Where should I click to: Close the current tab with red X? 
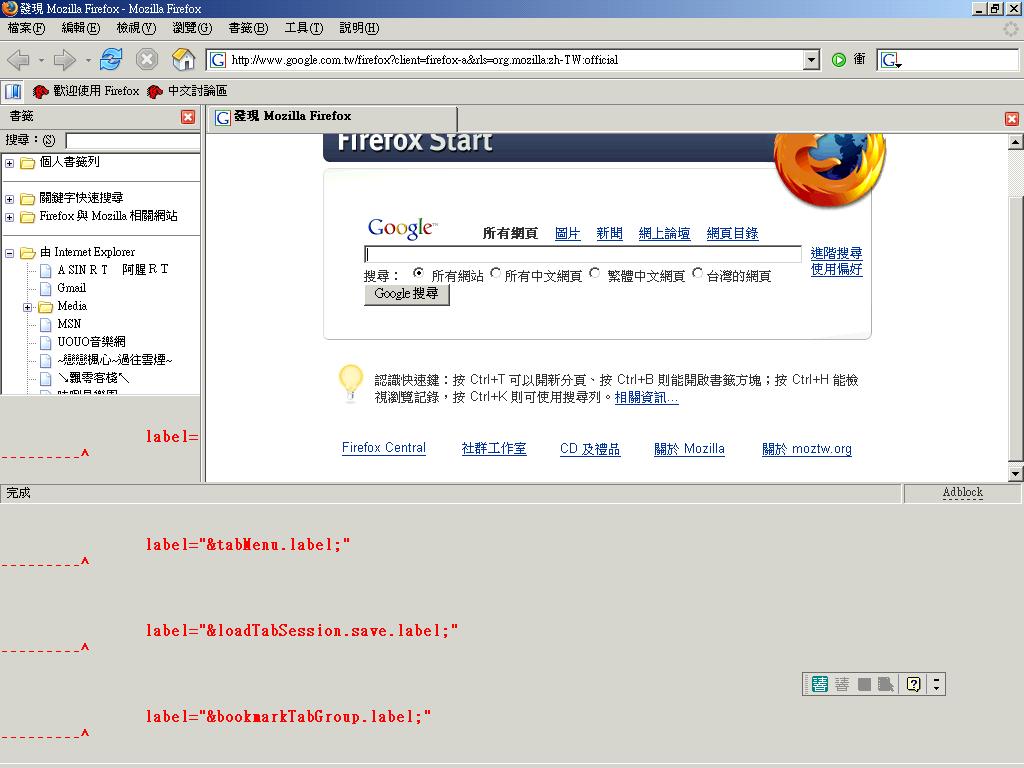[x=1012, y=119]
